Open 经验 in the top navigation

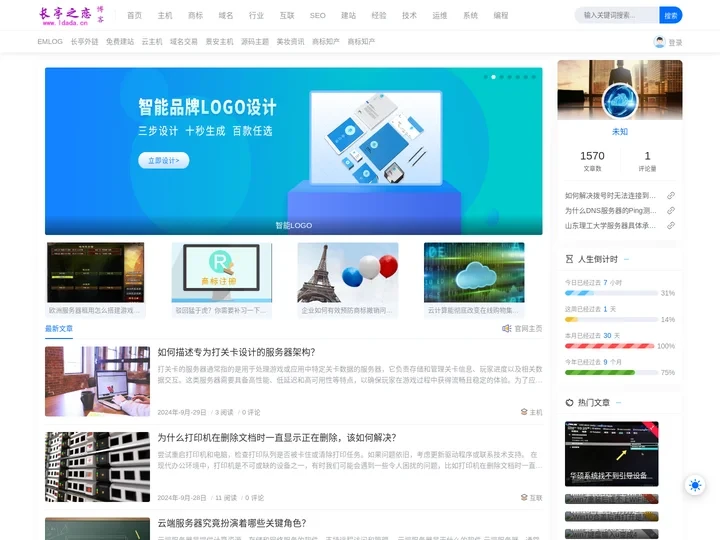pos(379,16)
